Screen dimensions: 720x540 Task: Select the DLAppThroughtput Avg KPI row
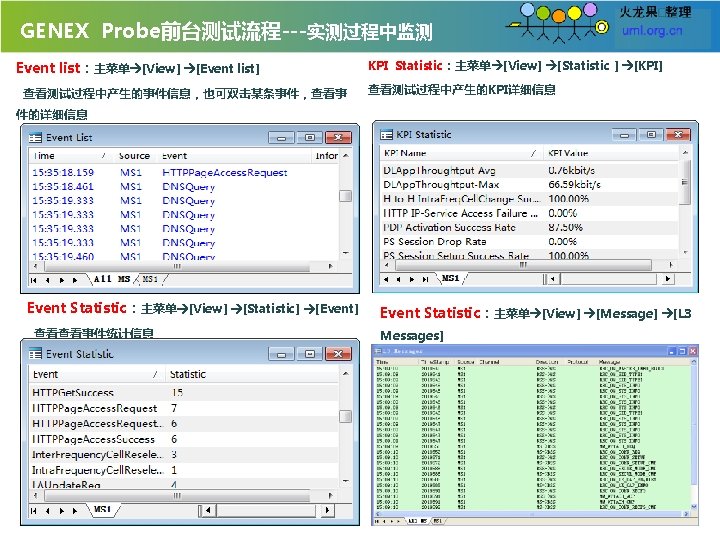(x=529, y=171)
